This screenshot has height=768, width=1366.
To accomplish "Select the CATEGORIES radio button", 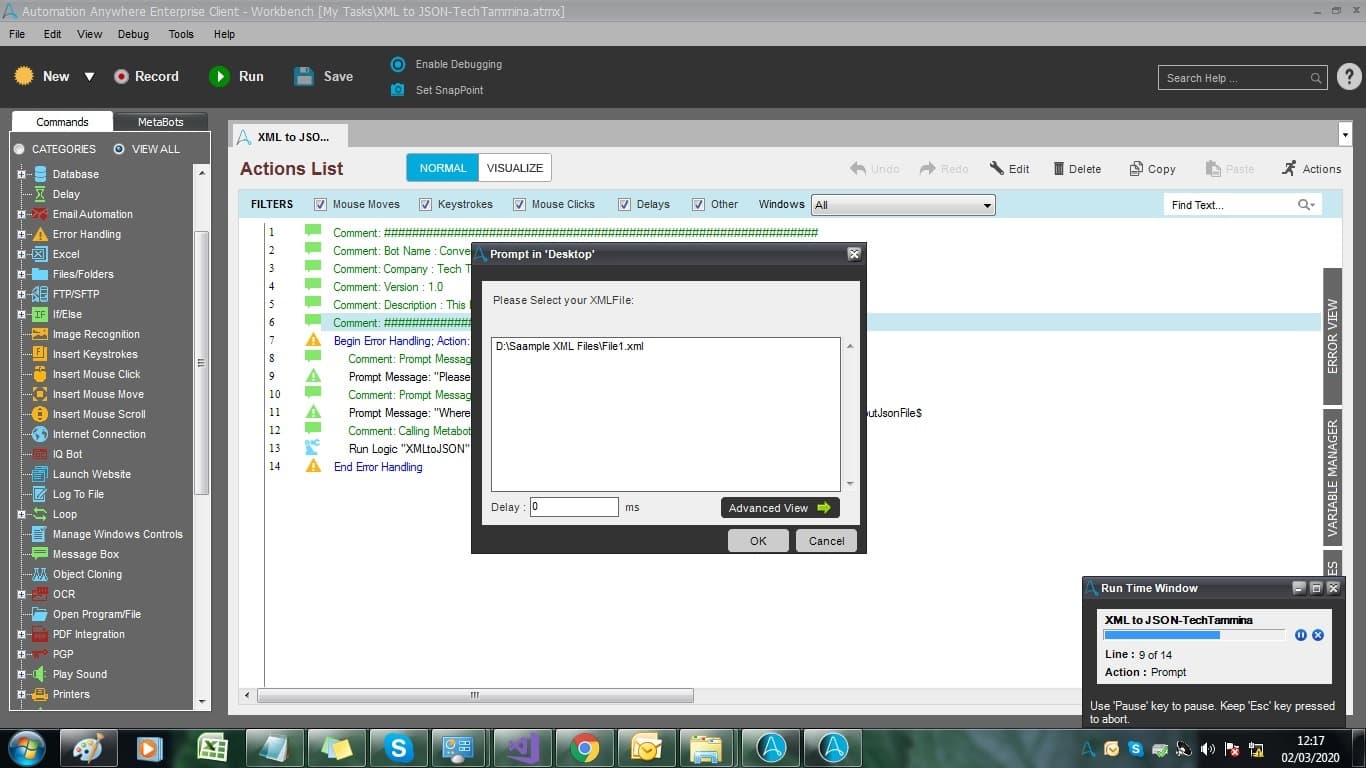I will 19,149.
